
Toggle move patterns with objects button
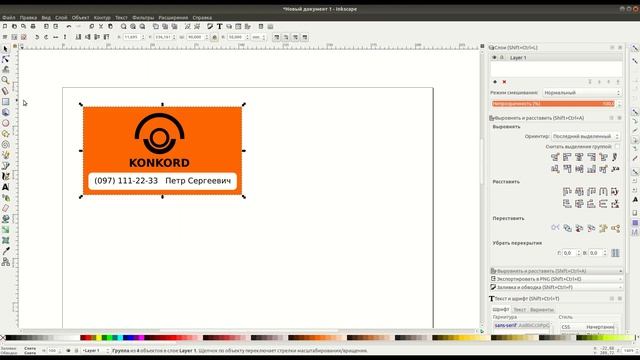(304, 37)
